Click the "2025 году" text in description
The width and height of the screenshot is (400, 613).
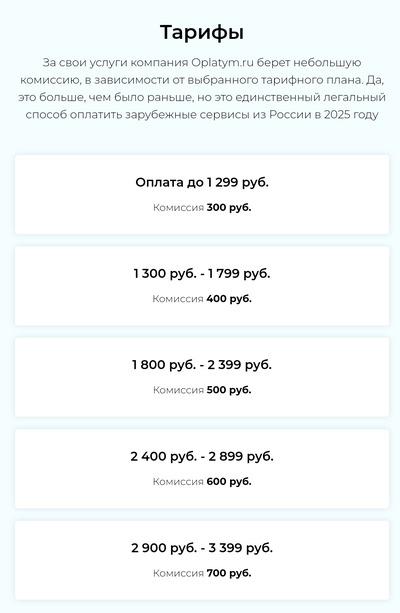pyautogui.click(x=351, y=115)
